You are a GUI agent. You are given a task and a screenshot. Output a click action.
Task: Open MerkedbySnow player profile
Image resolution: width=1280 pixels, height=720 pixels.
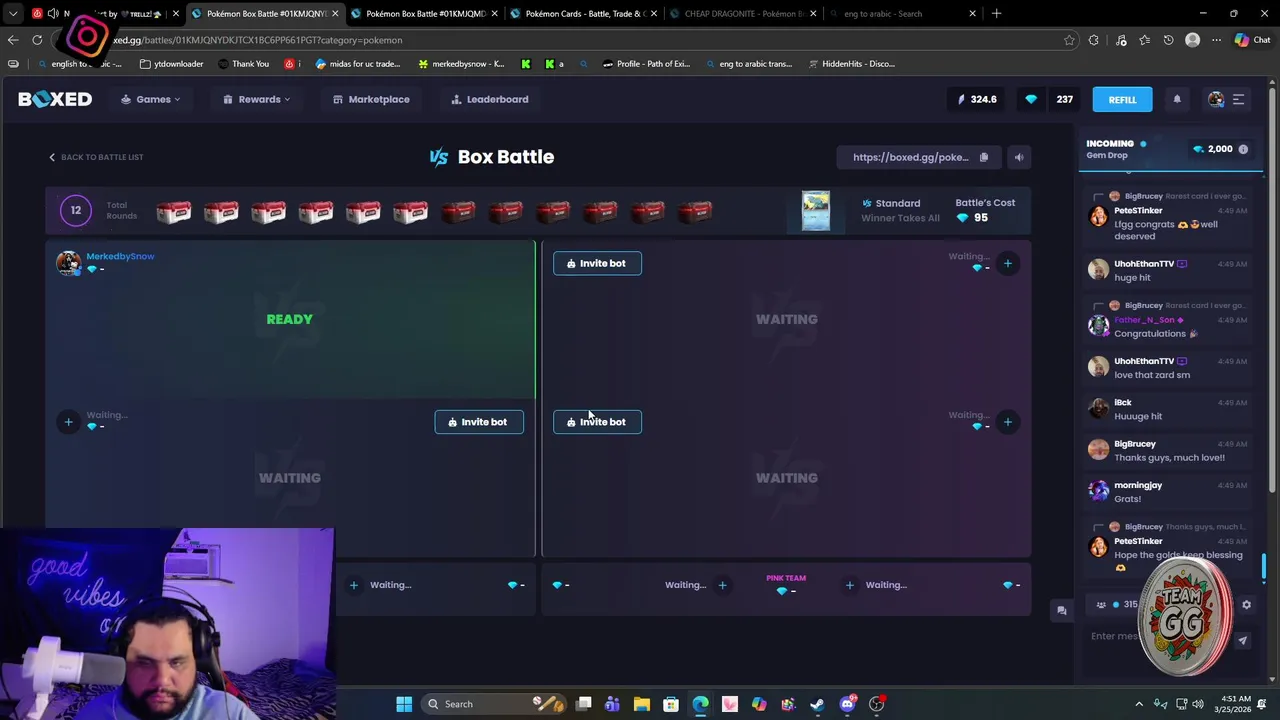coord(120,256)
